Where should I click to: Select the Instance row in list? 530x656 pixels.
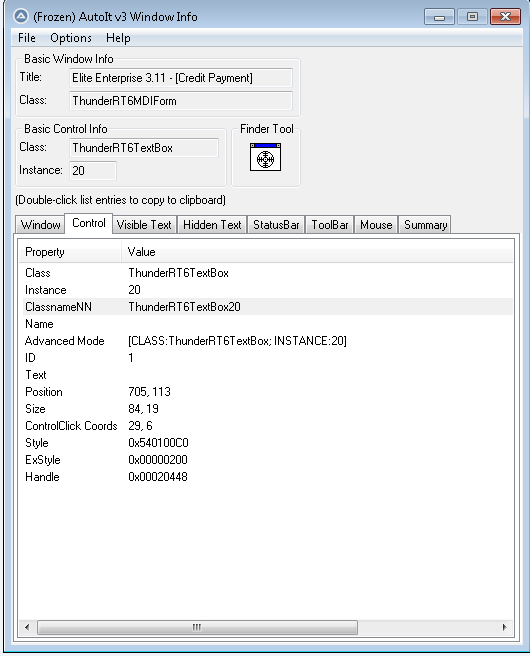[x=268, y=290]
